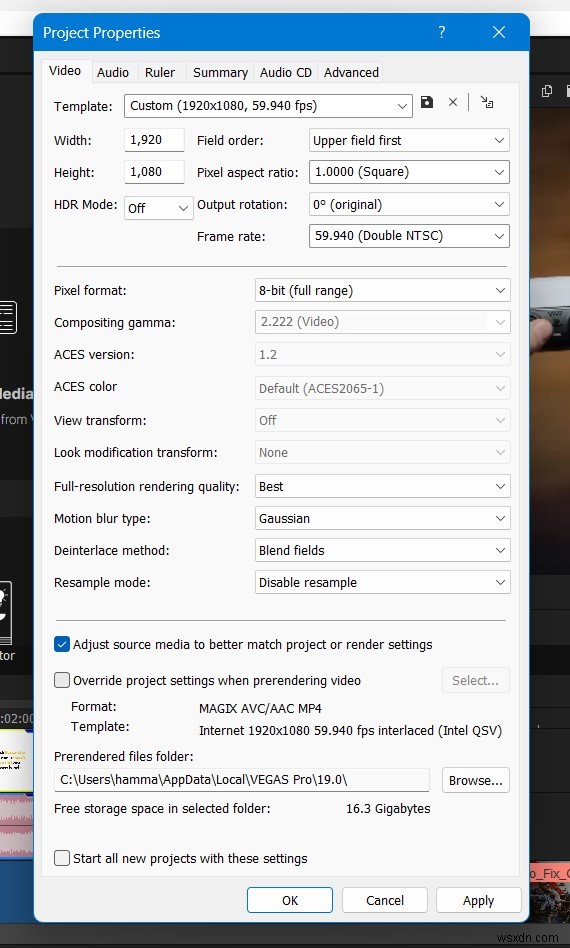Close the Project Properties dialog

point(499,32)
